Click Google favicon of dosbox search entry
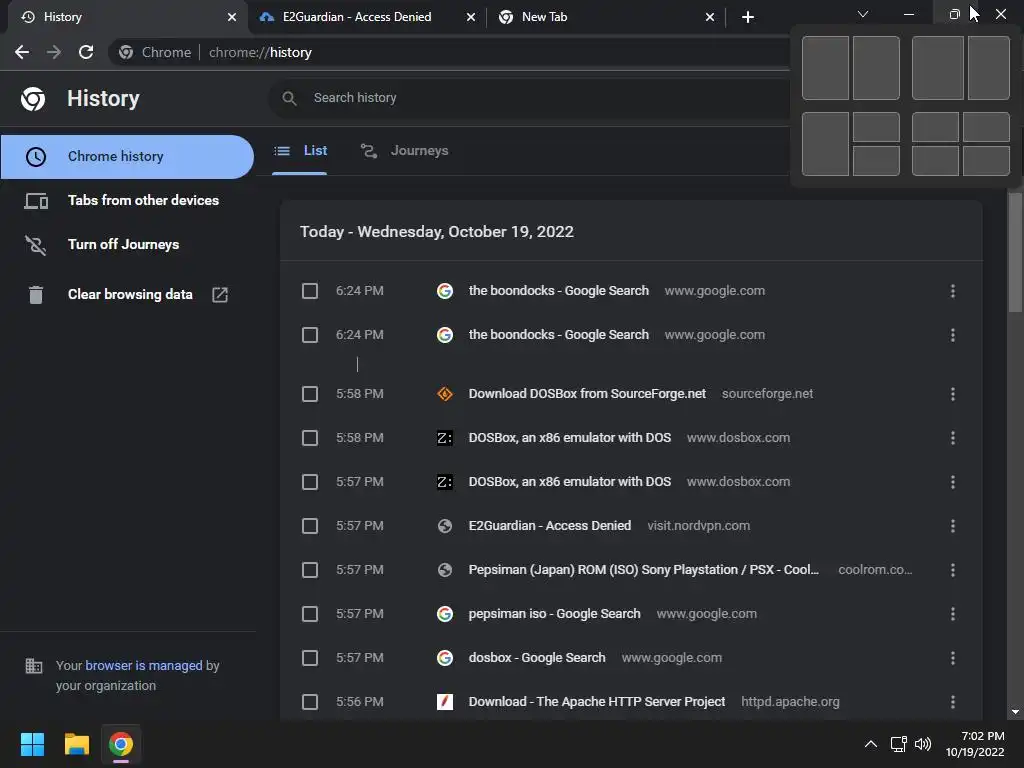 click(x=445, y=658)
